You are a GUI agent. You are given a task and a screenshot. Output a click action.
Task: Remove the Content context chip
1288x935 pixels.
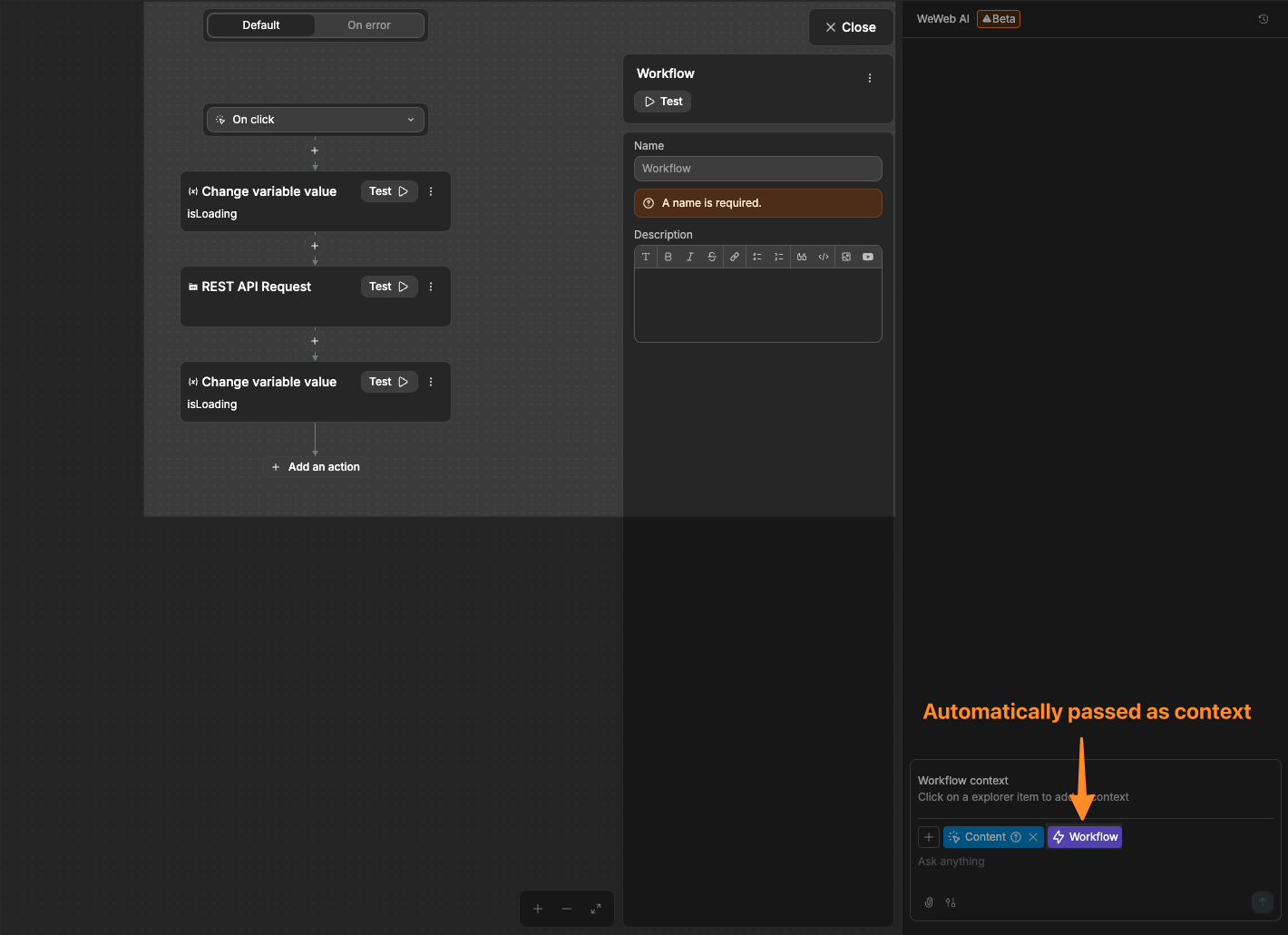[x=1032, y=836]
